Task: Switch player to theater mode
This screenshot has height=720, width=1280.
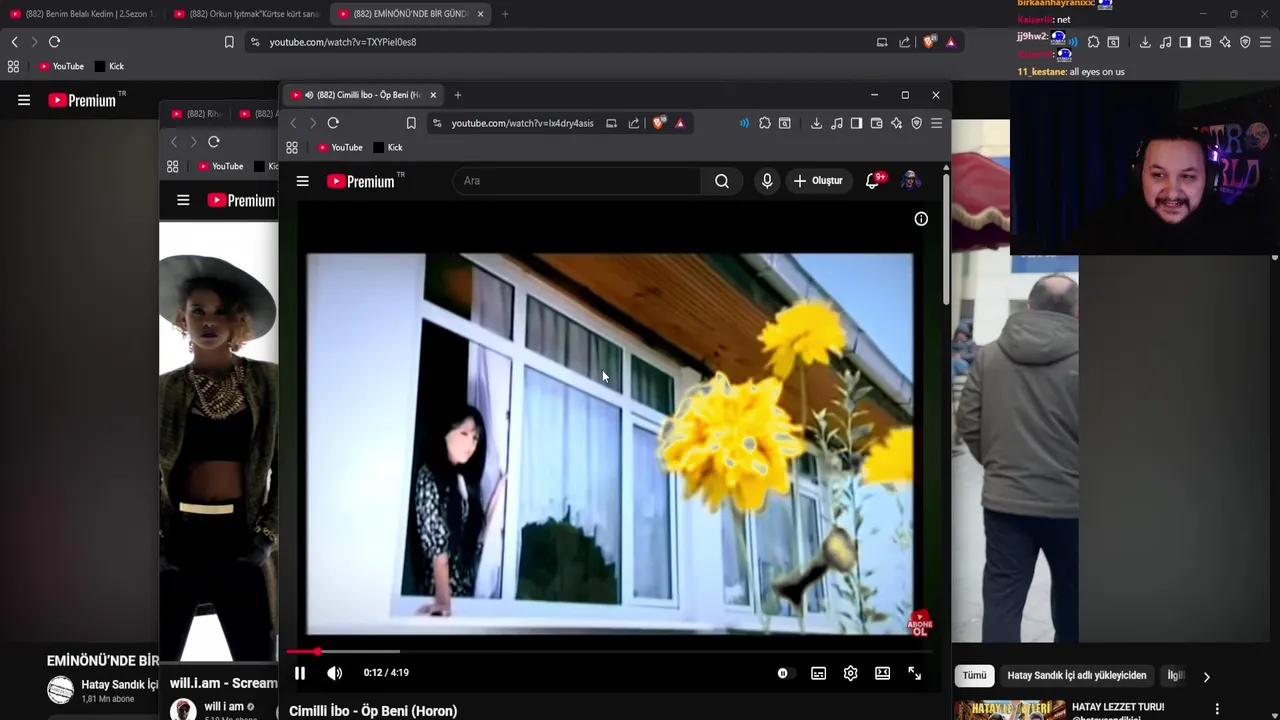Action: click(882, 673)
